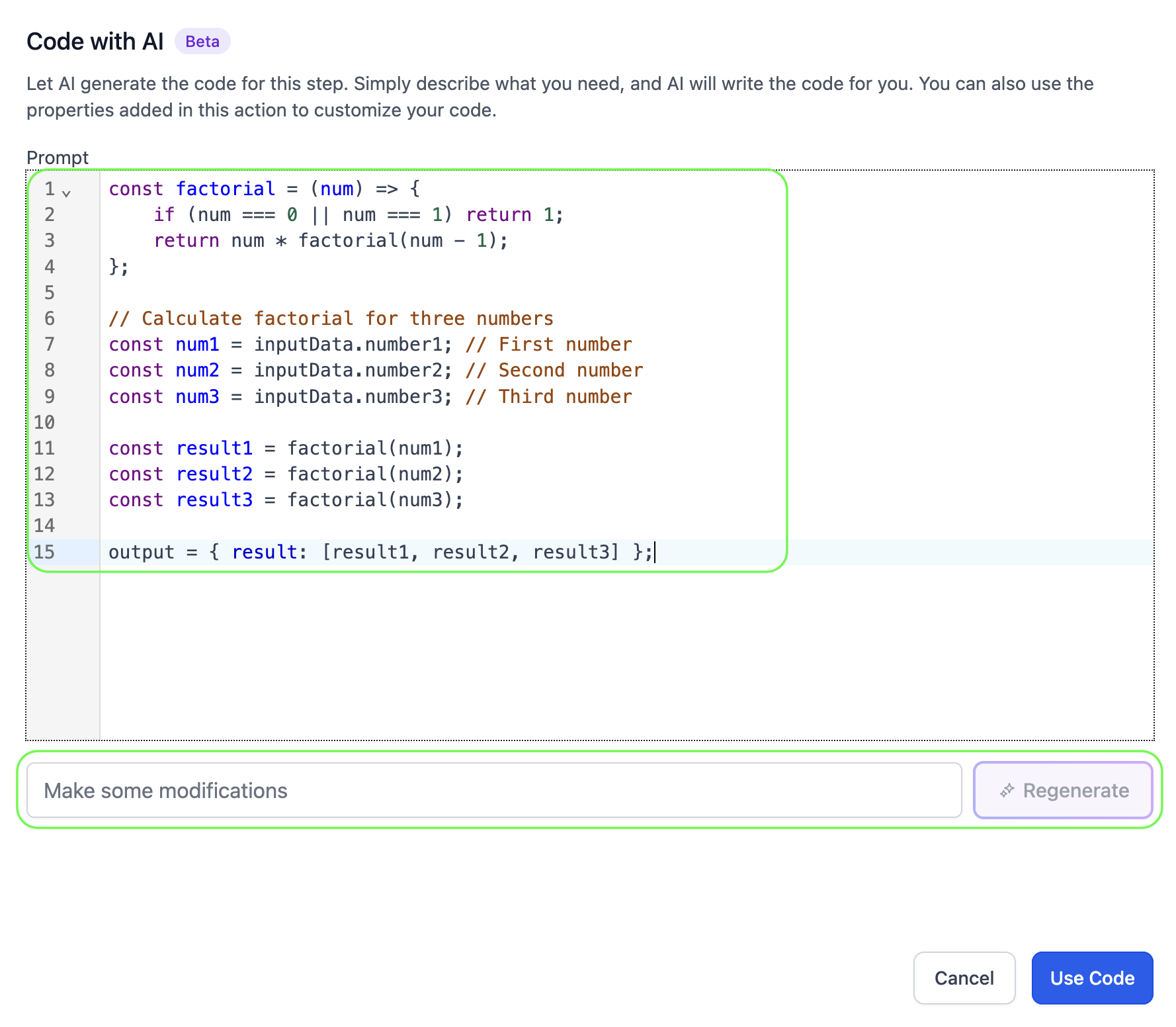Click 'result3' variable on line 13
The height and width of the screenshot is (1027, 1176).
click(x=214, y=500)
